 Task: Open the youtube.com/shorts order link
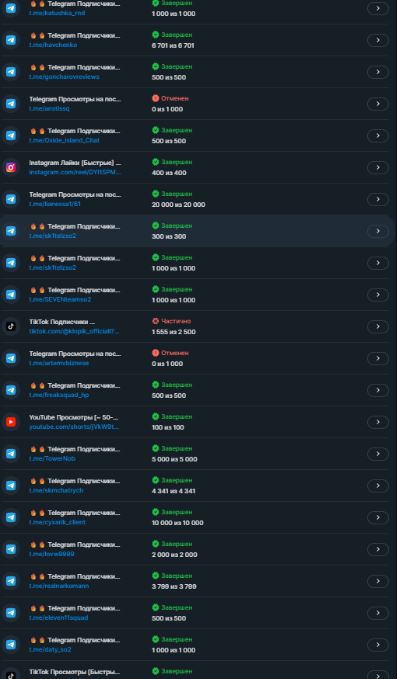74,427
